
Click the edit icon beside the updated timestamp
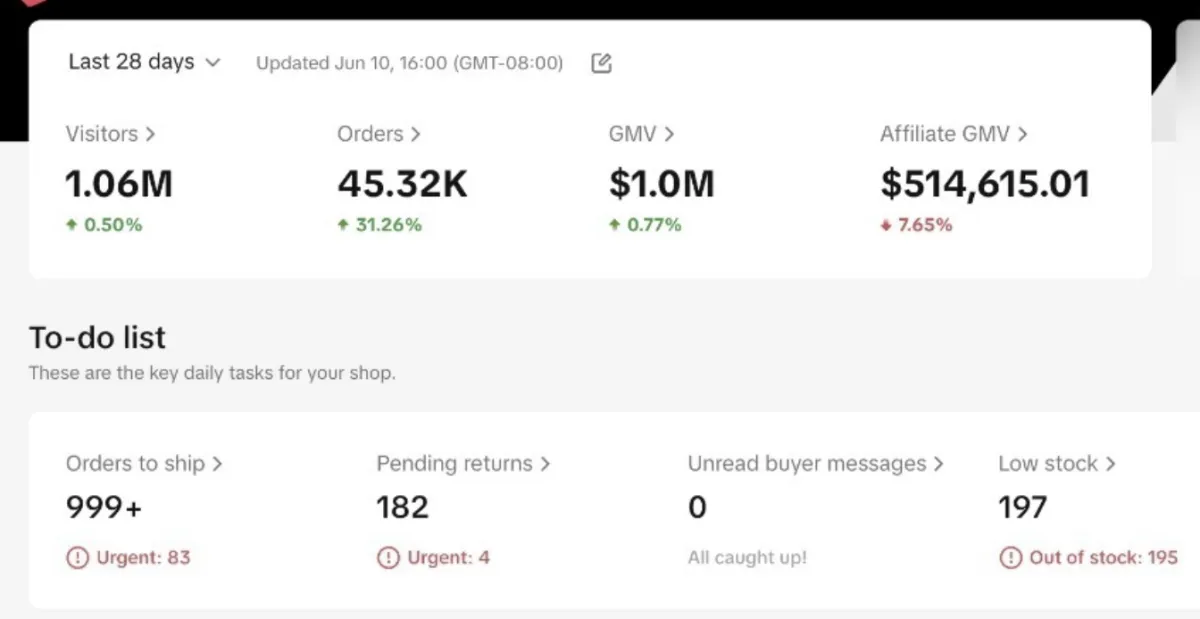click(601, 63)
